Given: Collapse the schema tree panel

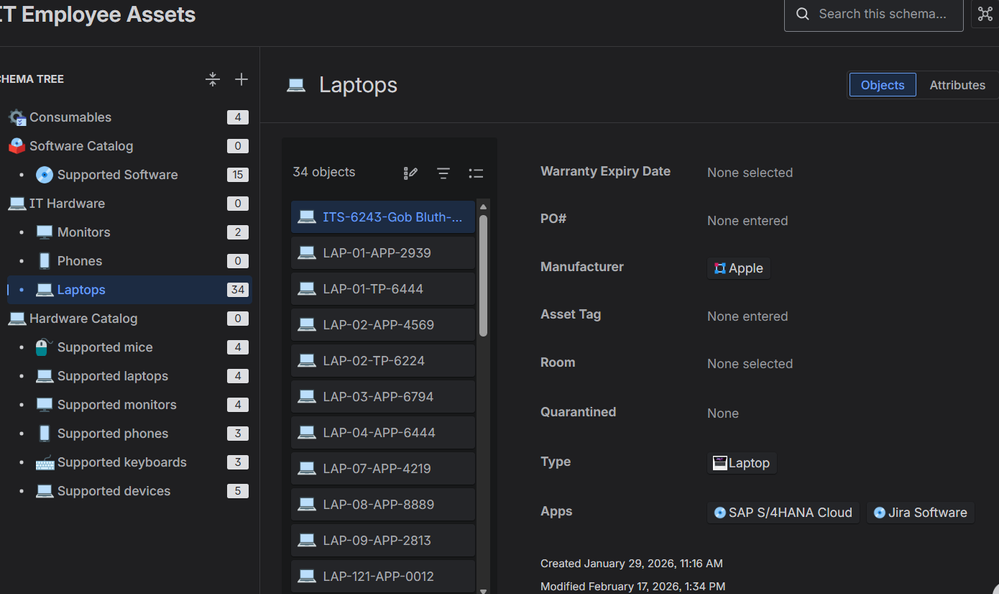Looking at the screenshot, I should pos(212,78).
